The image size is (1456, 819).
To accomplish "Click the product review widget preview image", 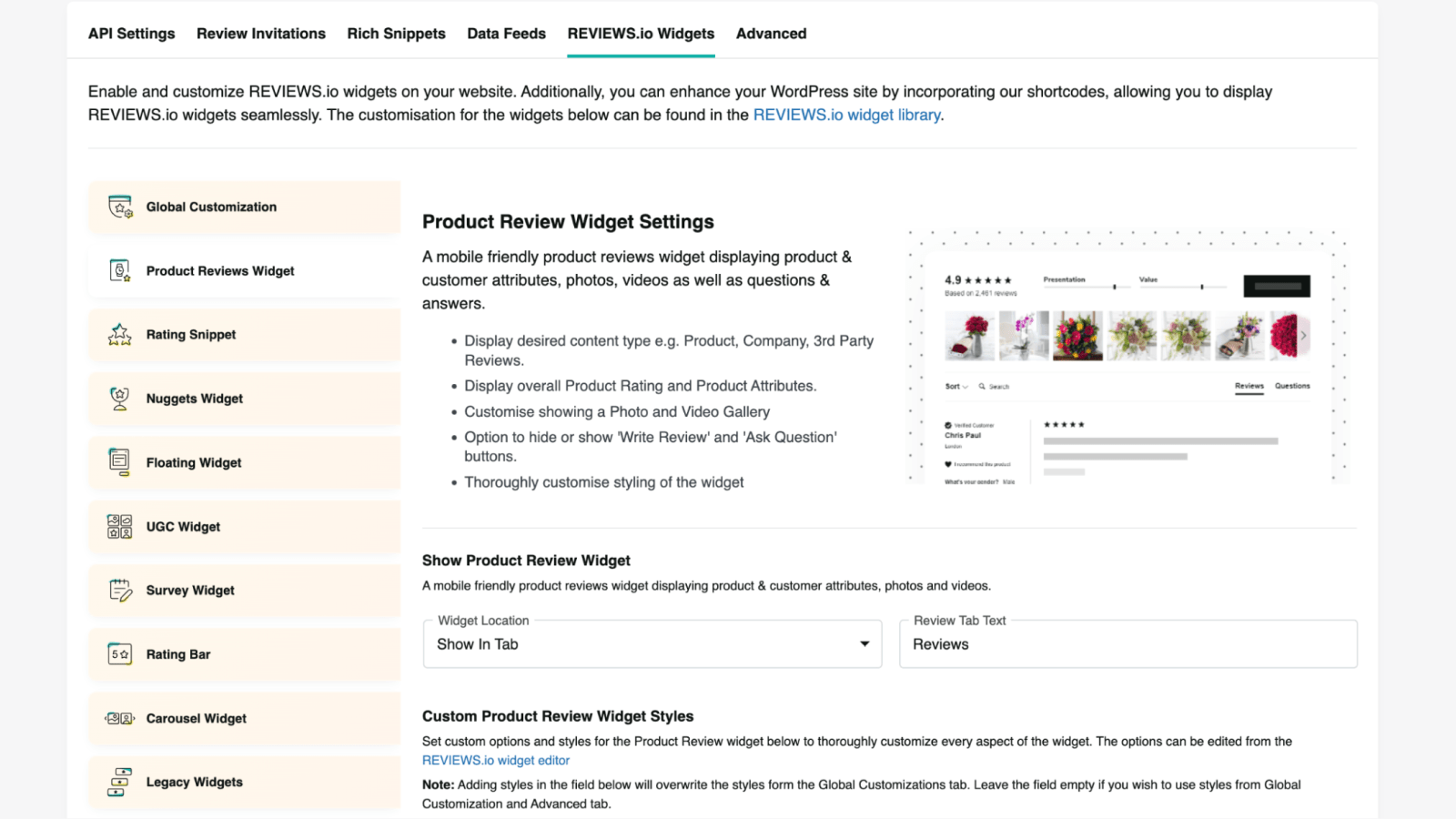I will pos(1127,357).
